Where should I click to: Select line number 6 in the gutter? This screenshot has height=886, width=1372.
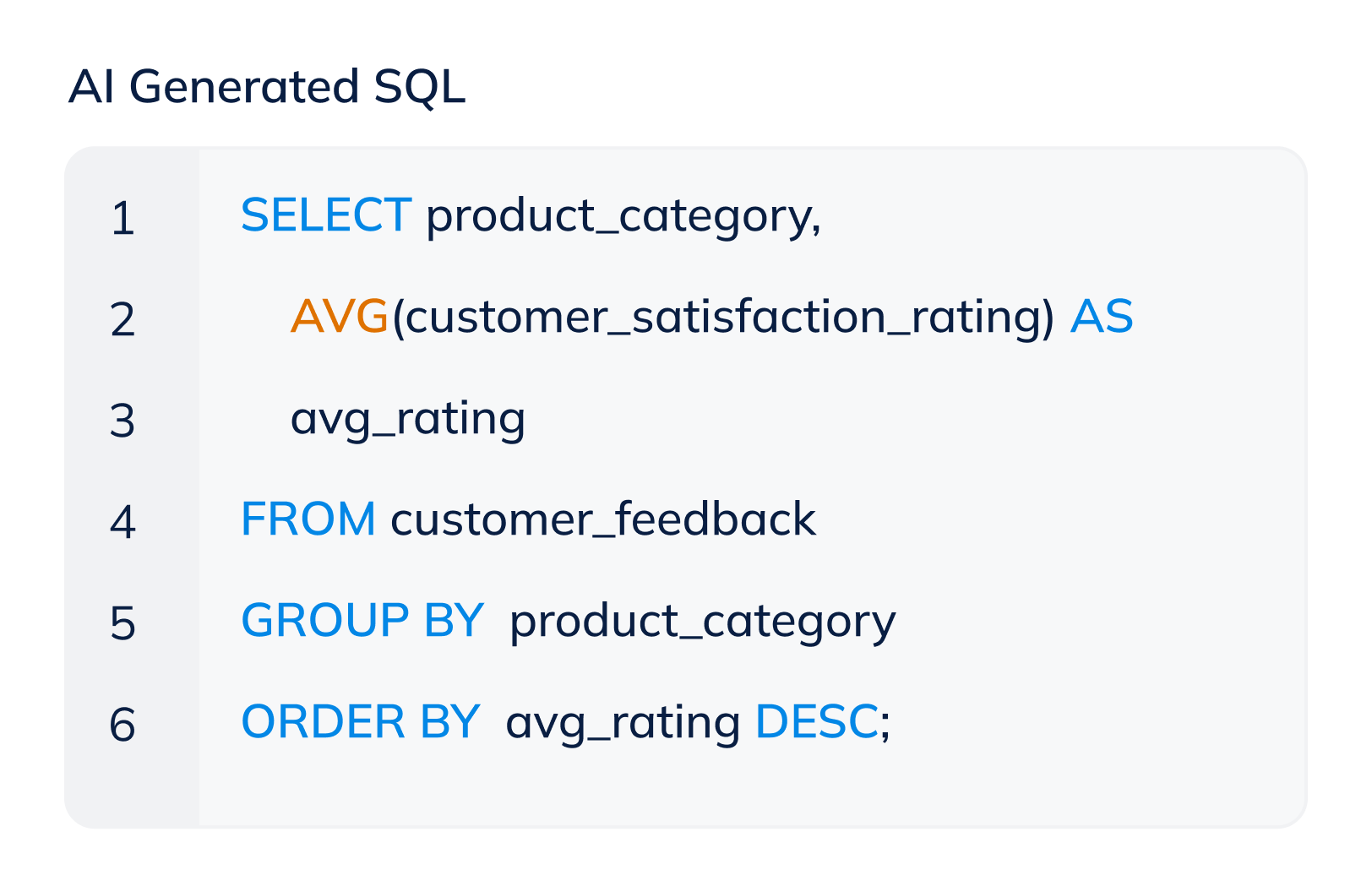pyautogui.click(x=122, y=725)
